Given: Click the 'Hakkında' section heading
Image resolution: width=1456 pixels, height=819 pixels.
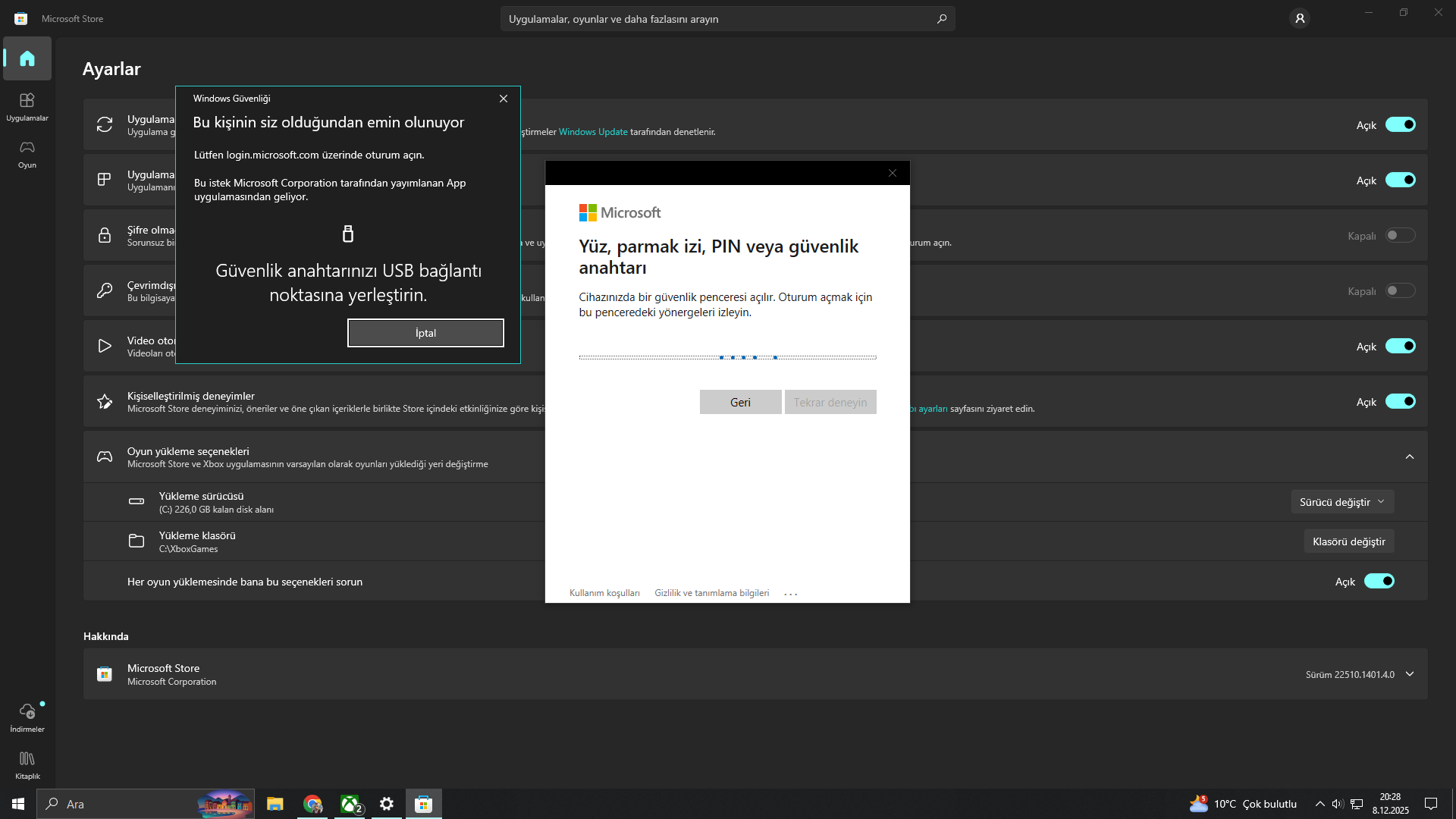Looking at the screenshot, I should [x=106, y=636].
